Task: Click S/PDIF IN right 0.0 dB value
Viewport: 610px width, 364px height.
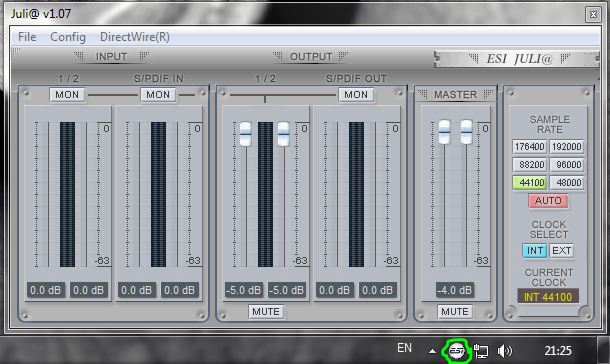Action: click(x=179, y=290)
